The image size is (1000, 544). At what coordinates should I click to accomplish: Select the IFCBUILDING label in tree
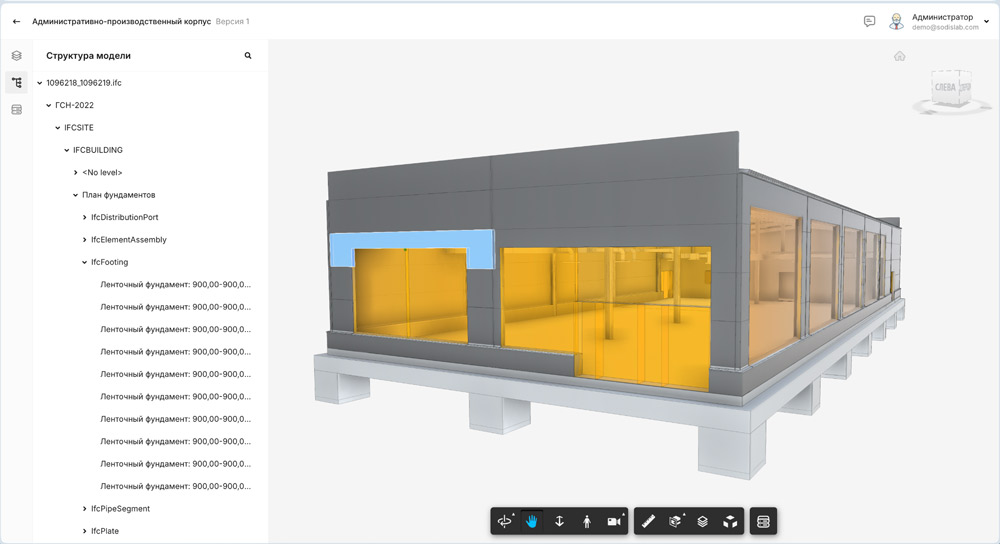pyautogui.click(x=98, y=150)
